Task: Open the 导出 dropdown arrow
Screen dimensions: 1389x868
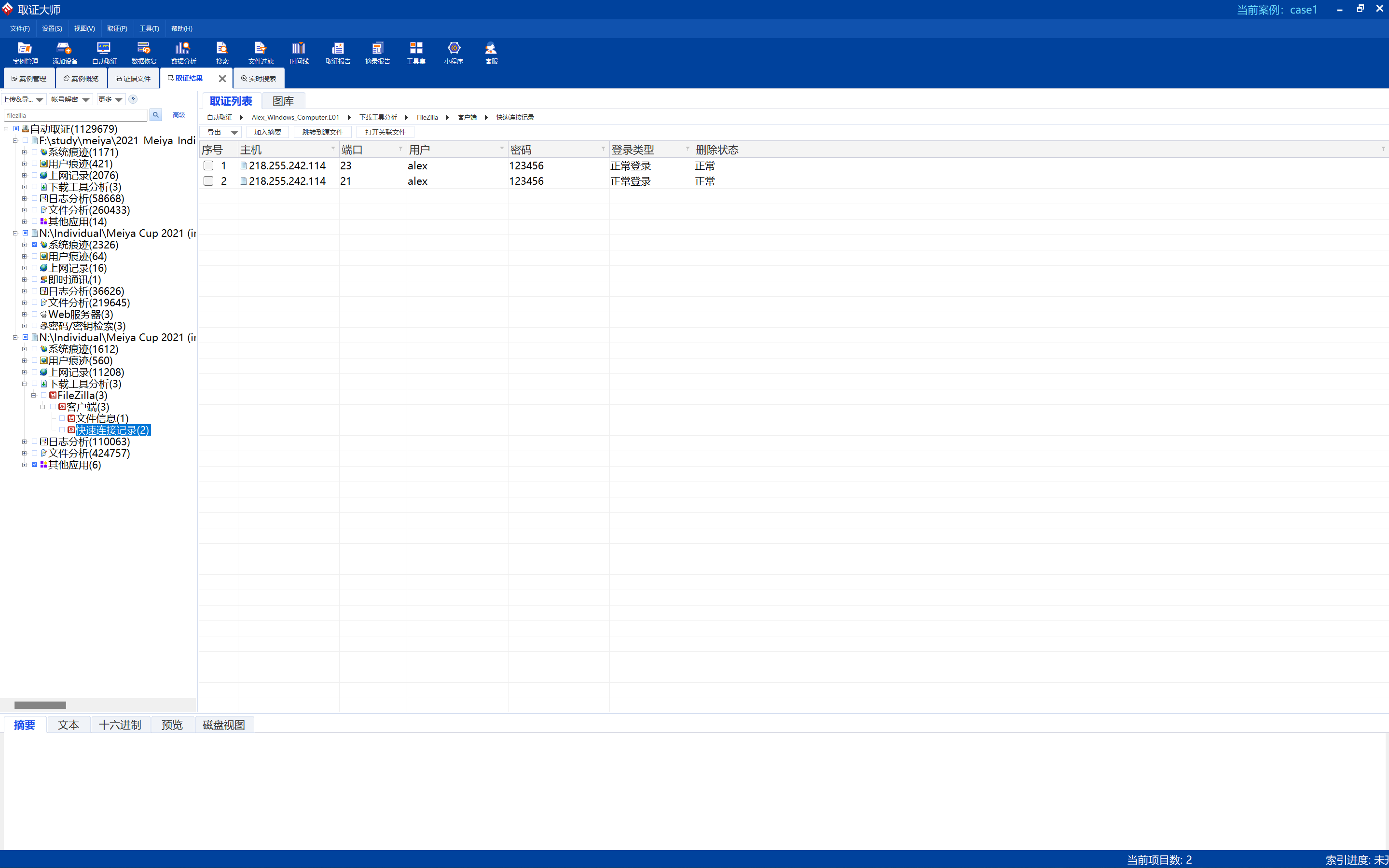Action: pyautogui.click(x=234, y=132)
